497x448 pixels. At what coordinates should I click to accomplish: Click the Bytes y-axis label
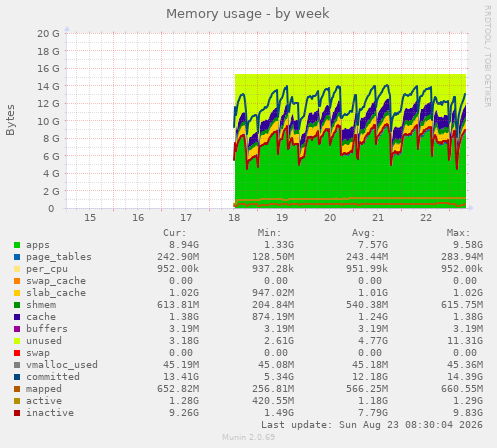click(10, 120)
